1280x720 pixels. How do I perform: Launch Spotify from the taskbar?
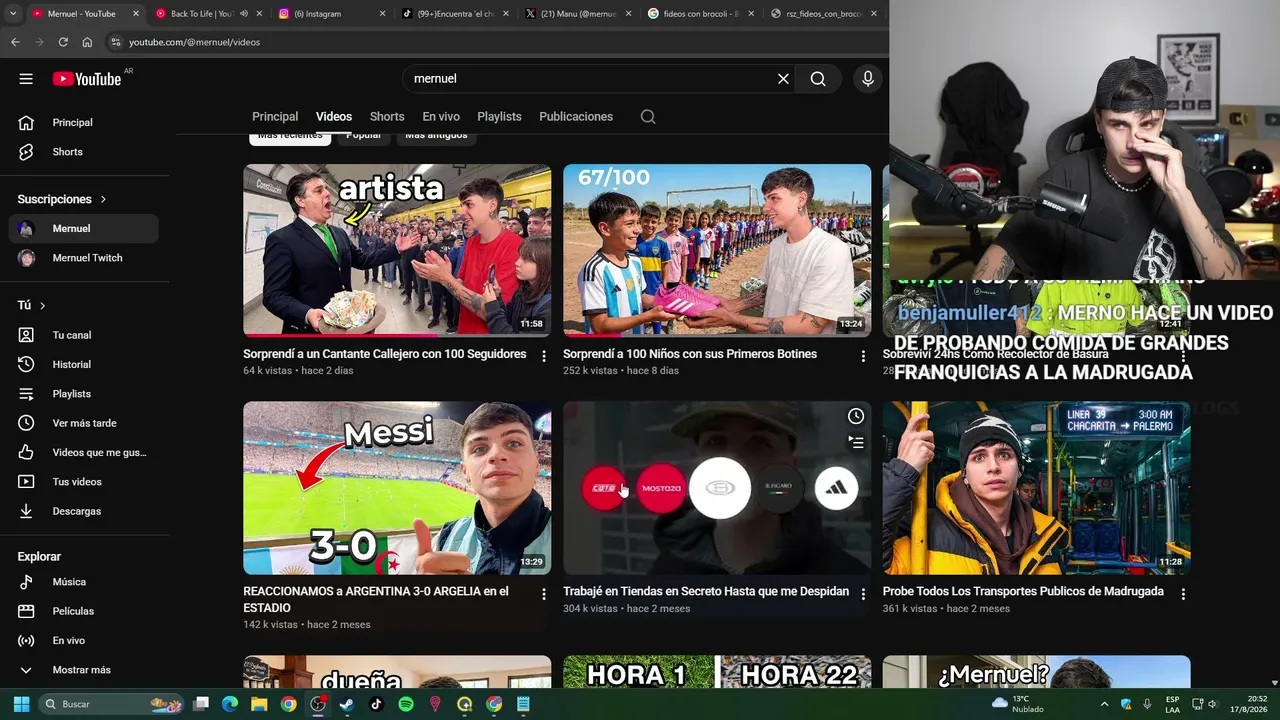pos(405,704)
